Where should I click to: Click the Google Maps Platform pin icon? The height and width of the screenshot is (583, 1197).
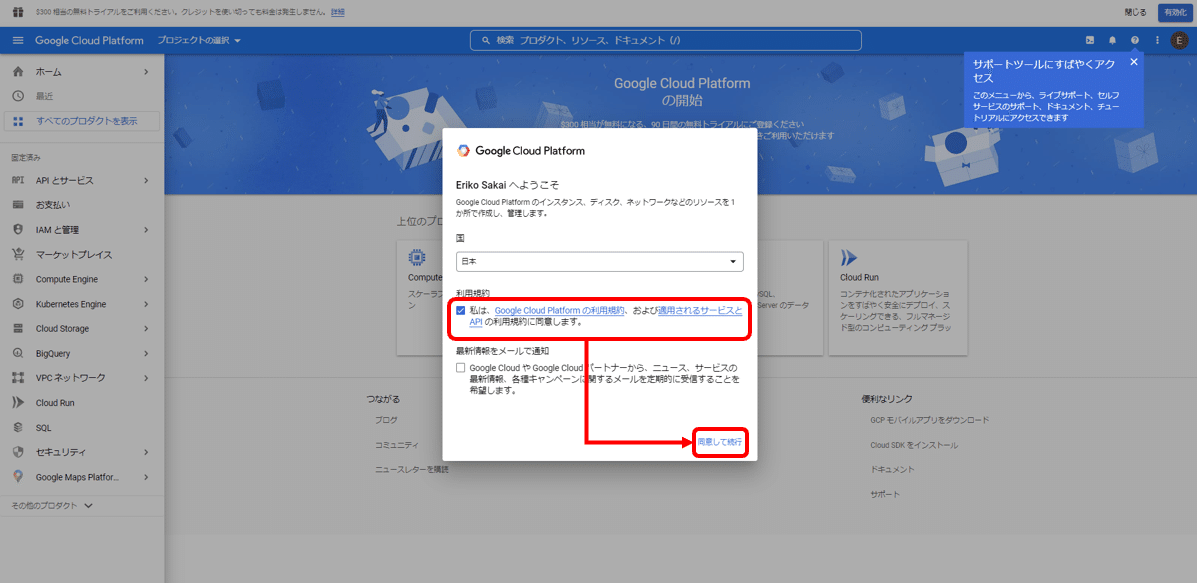[x=18, y=477]
